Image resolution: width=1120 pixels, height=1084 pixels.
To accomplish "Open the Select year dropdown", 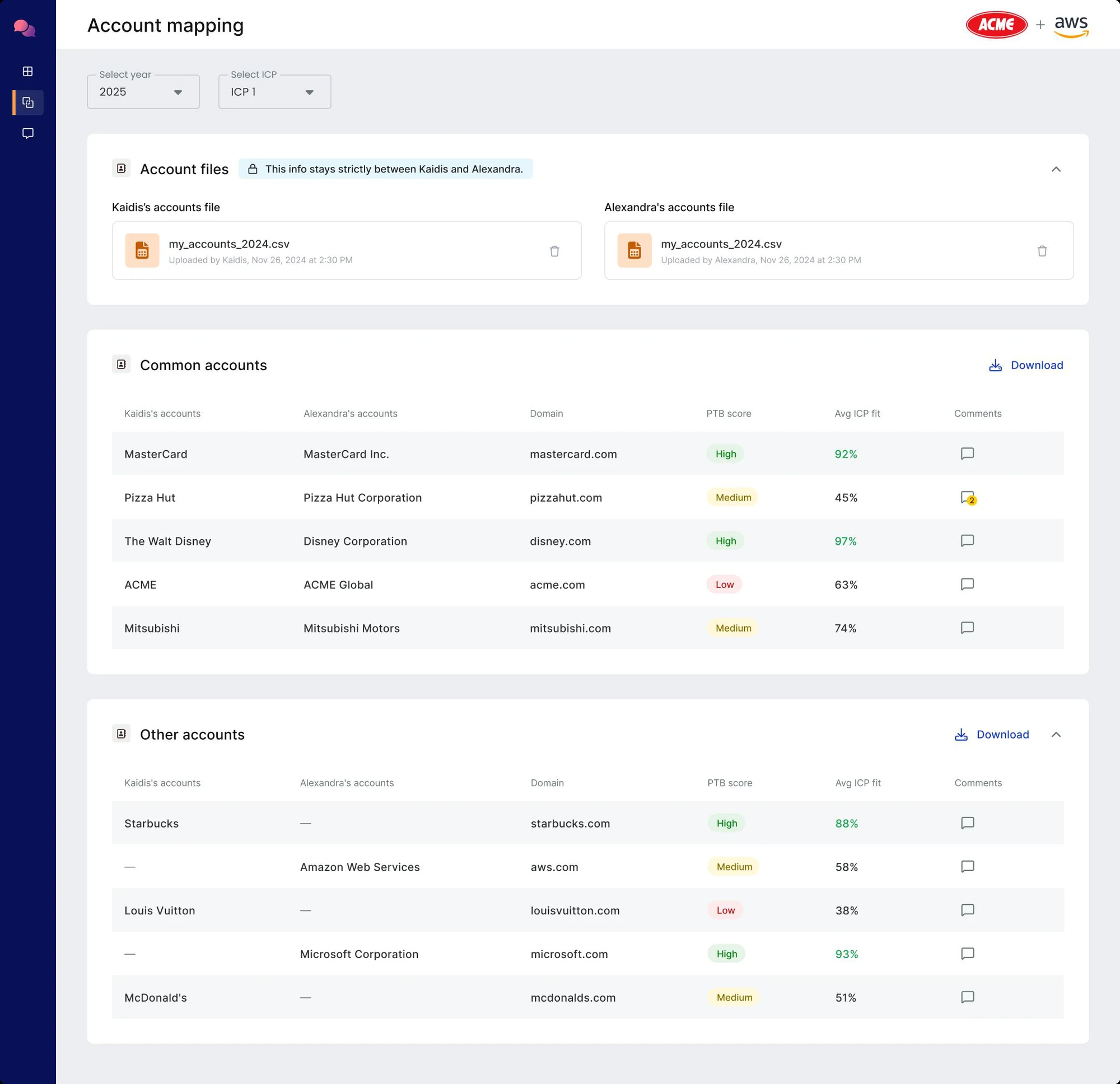I will (143, 91).
